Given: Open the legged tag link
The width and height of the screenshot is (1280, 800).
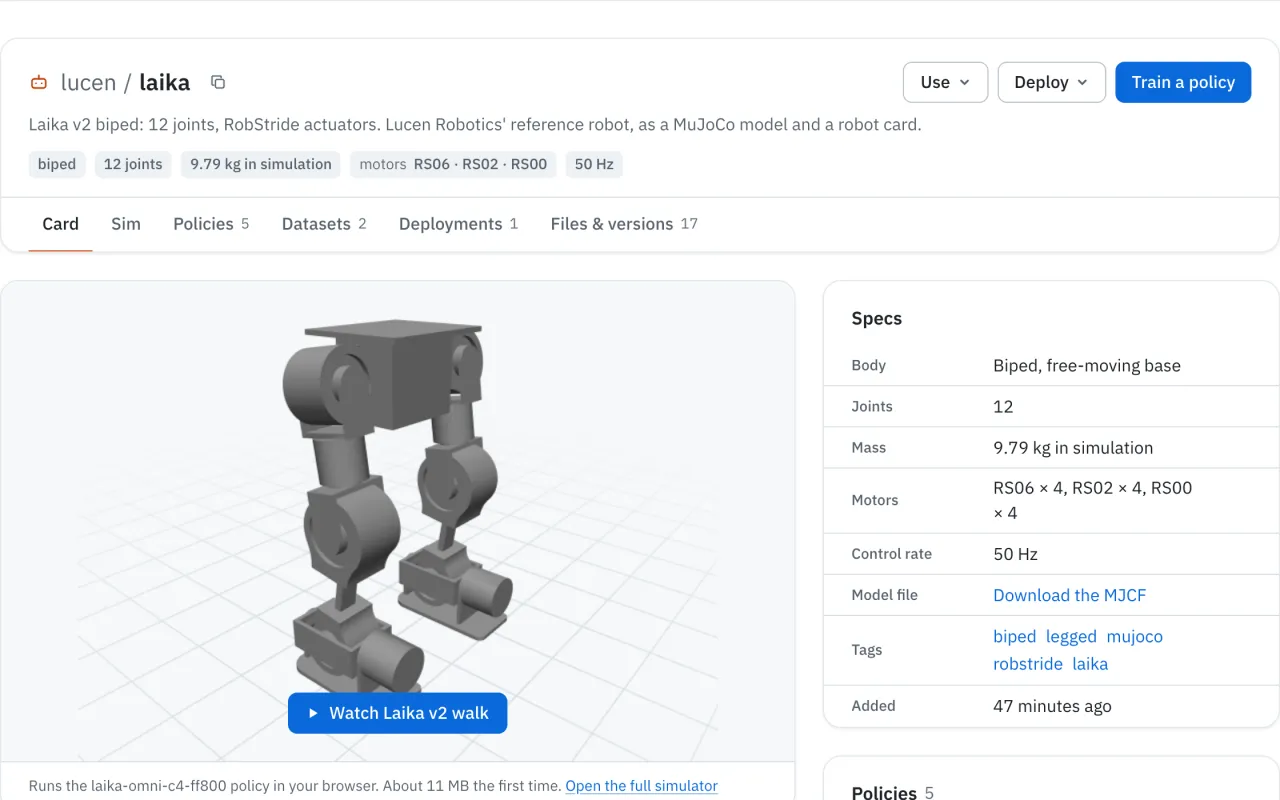Looking at the screenshot, I should point(1071,636).
